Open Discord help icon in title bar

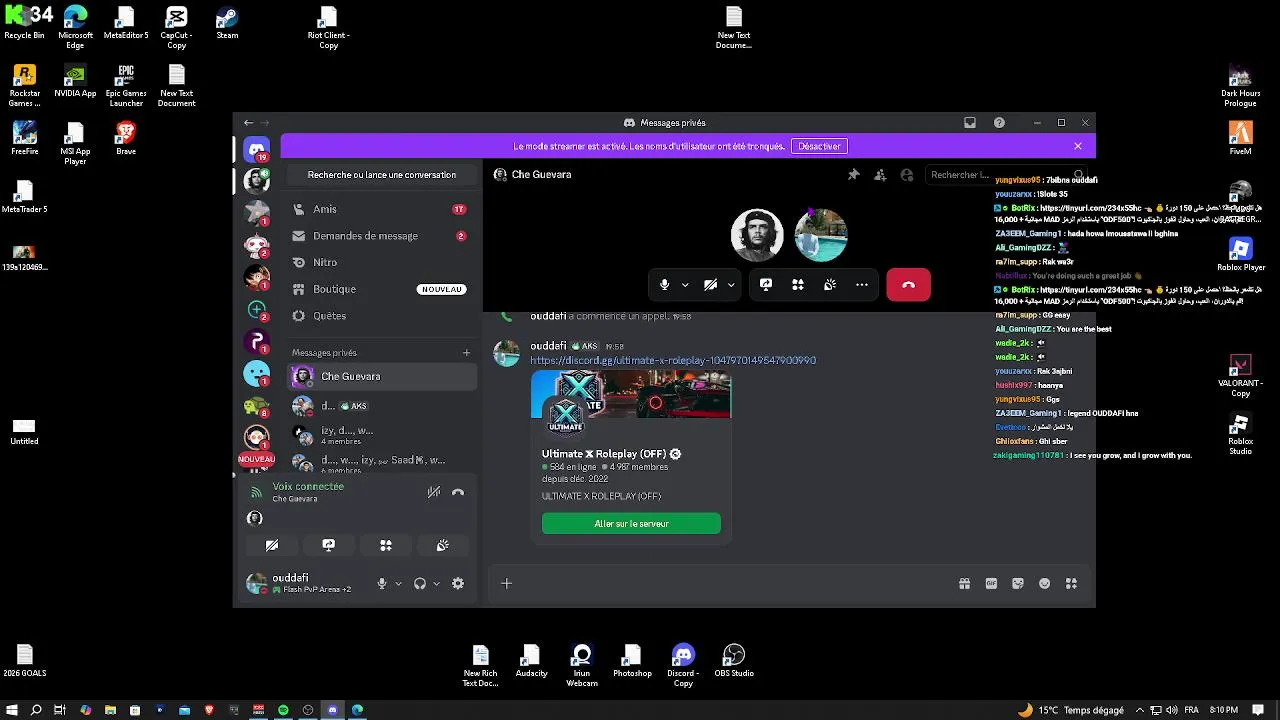999,123
